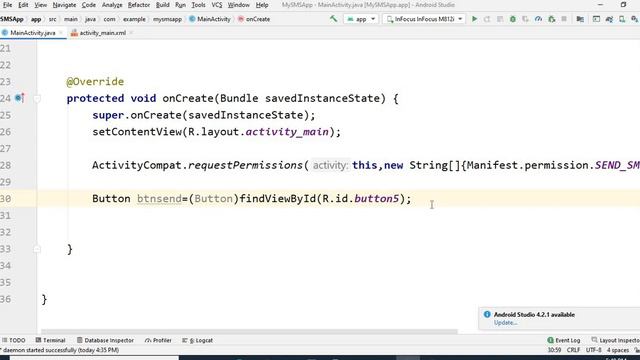The width and height of the screenshot is (640, 360).
Task: Click the example breadcrumb
Action: (x=134, y=19)
